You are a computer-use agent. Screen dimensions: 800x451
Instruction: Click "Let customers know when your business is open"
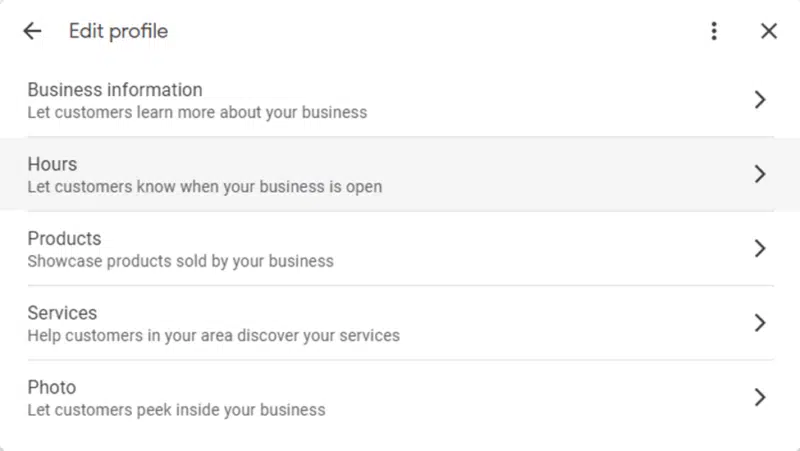pyautogui.click(x=204, y=187)
